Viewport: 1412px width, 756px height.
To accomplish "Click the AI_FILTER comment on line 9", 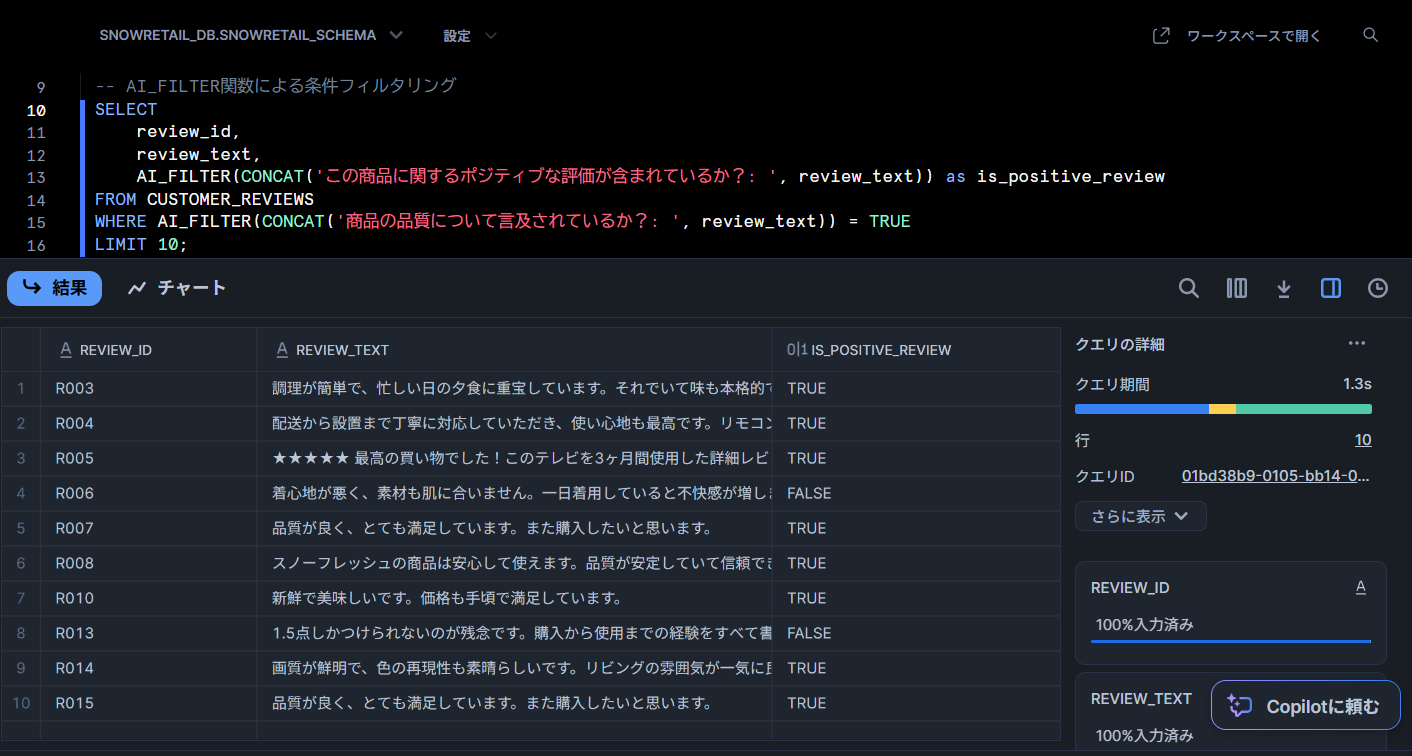I will (276, 86).
